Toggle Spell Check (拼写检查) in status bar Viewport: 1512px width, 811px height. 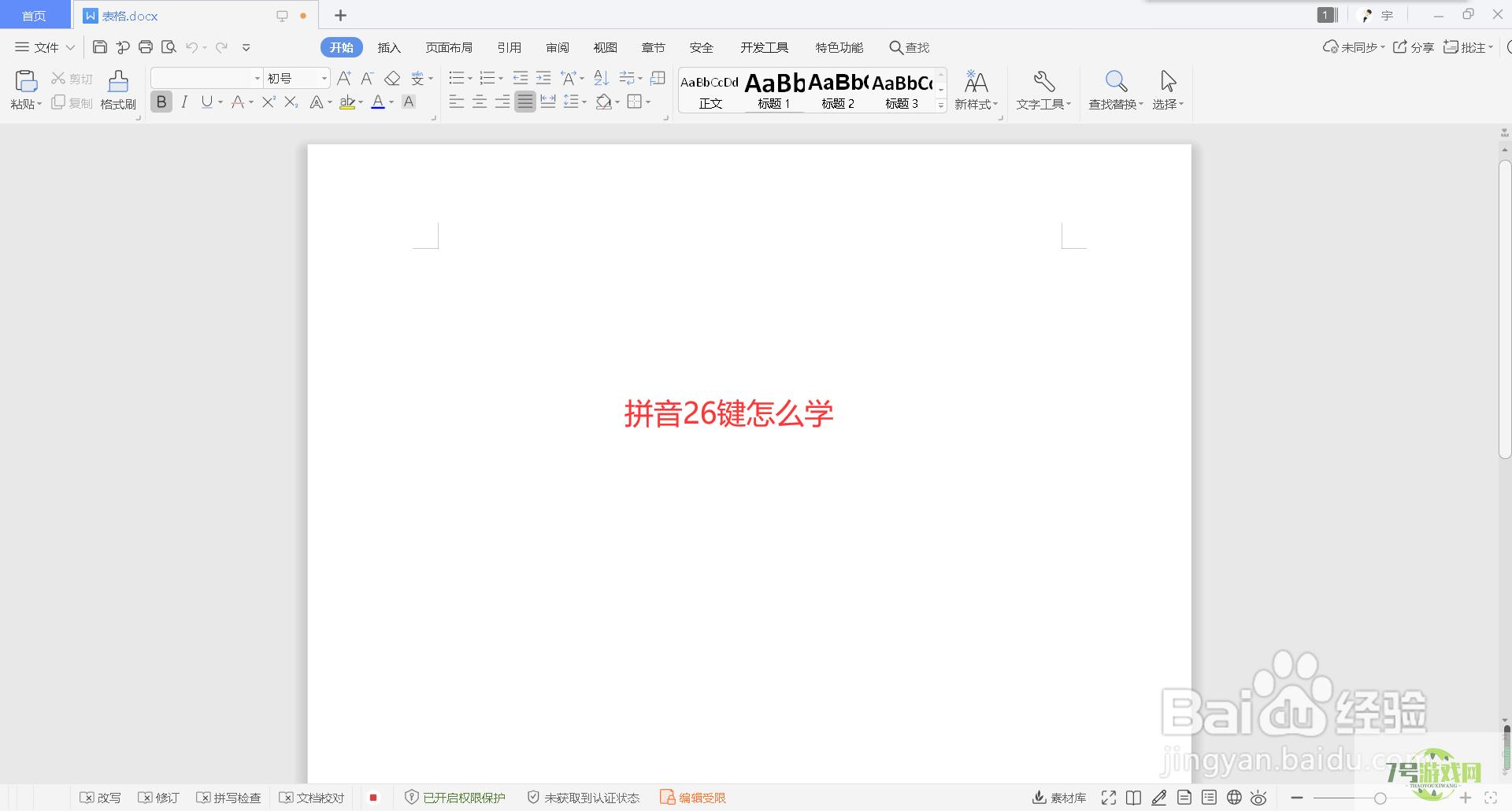coord(228,798)
